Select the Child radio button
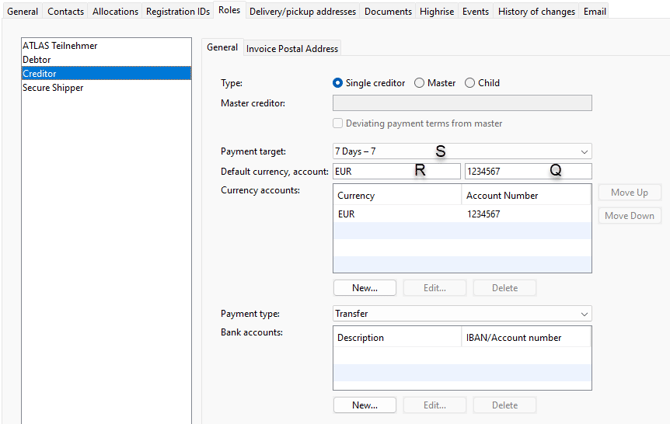The image size is (670, 424). pos(470,83)
